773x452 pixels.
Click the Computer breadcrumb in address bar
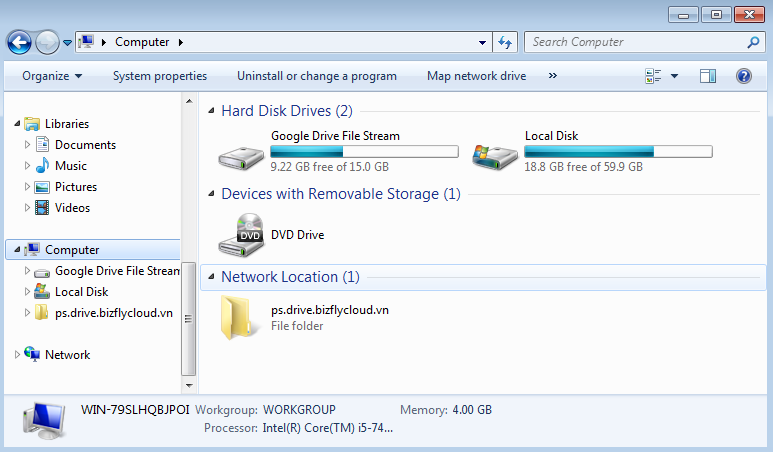[142, 42]
